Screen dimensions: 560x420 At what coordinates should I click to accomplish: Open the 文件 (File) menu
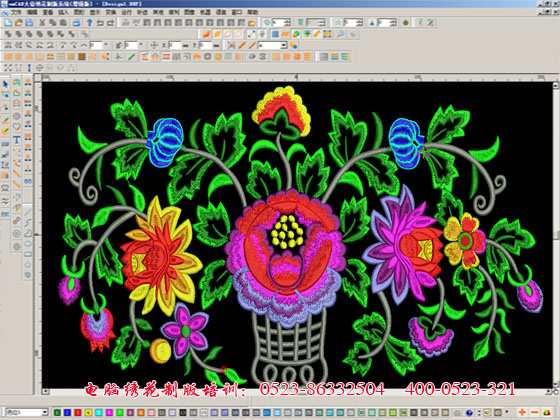pyautogui.click(x=16, y=12)
